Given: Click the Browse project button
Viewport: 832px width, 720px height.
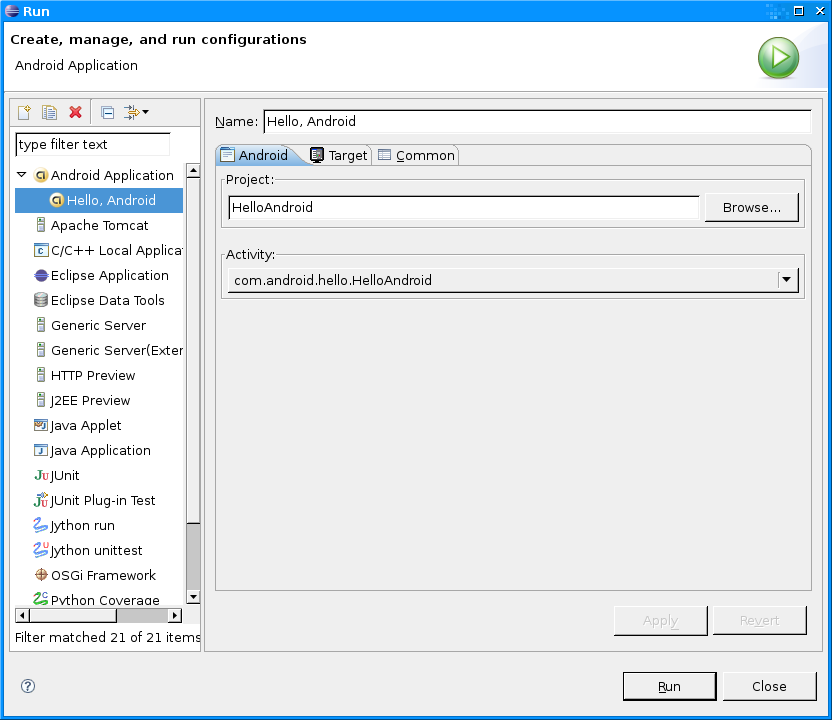Looking at the screenshot, I should coord(751,207).
